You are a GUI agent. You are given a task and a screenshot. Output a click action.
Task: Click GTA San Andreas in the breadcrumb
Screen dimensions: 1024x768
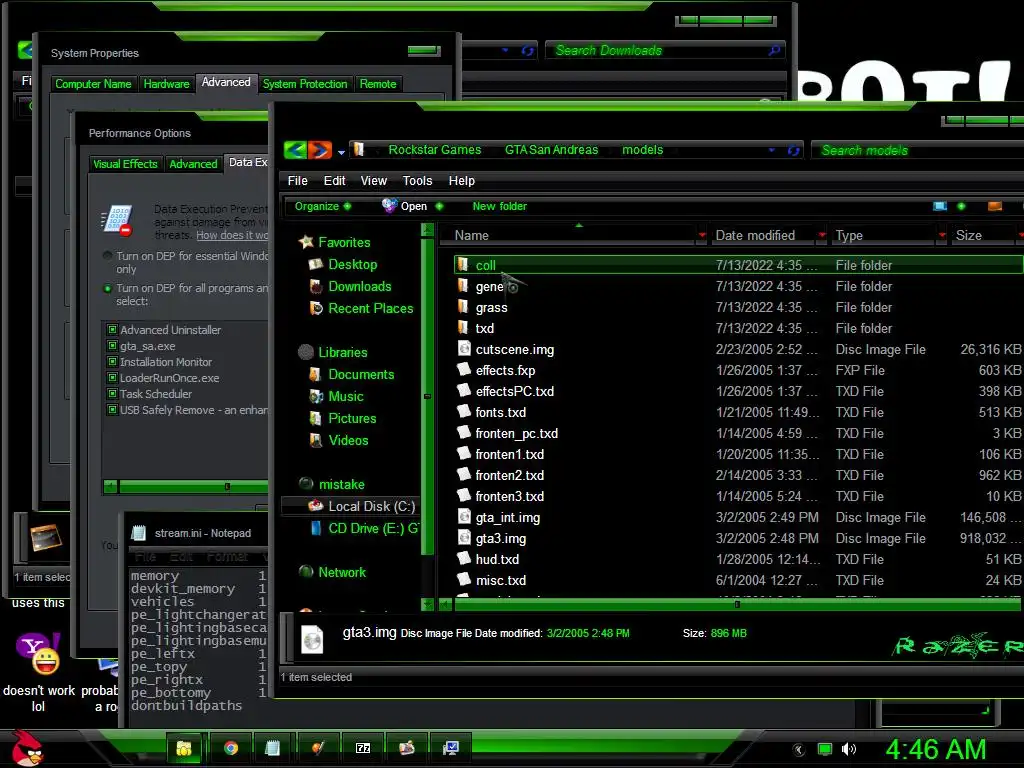point(551,150)
